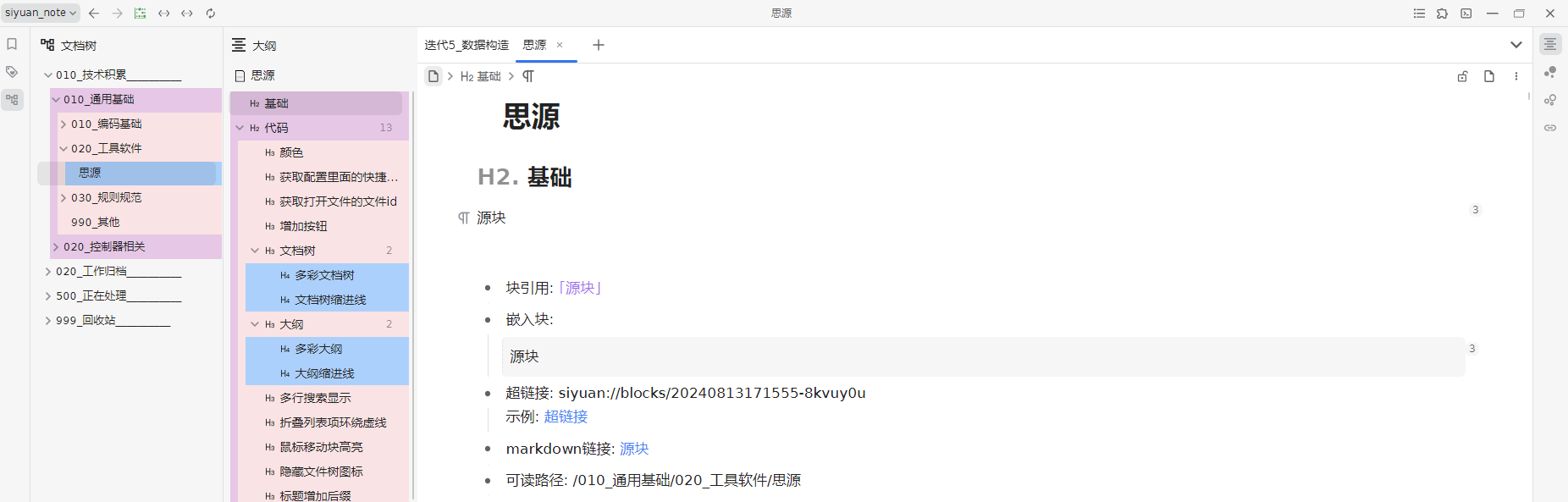Viewport: 1568px width, 502px height.
Task: Click the 思源 document title in the editor
Action: pos(532,117)
